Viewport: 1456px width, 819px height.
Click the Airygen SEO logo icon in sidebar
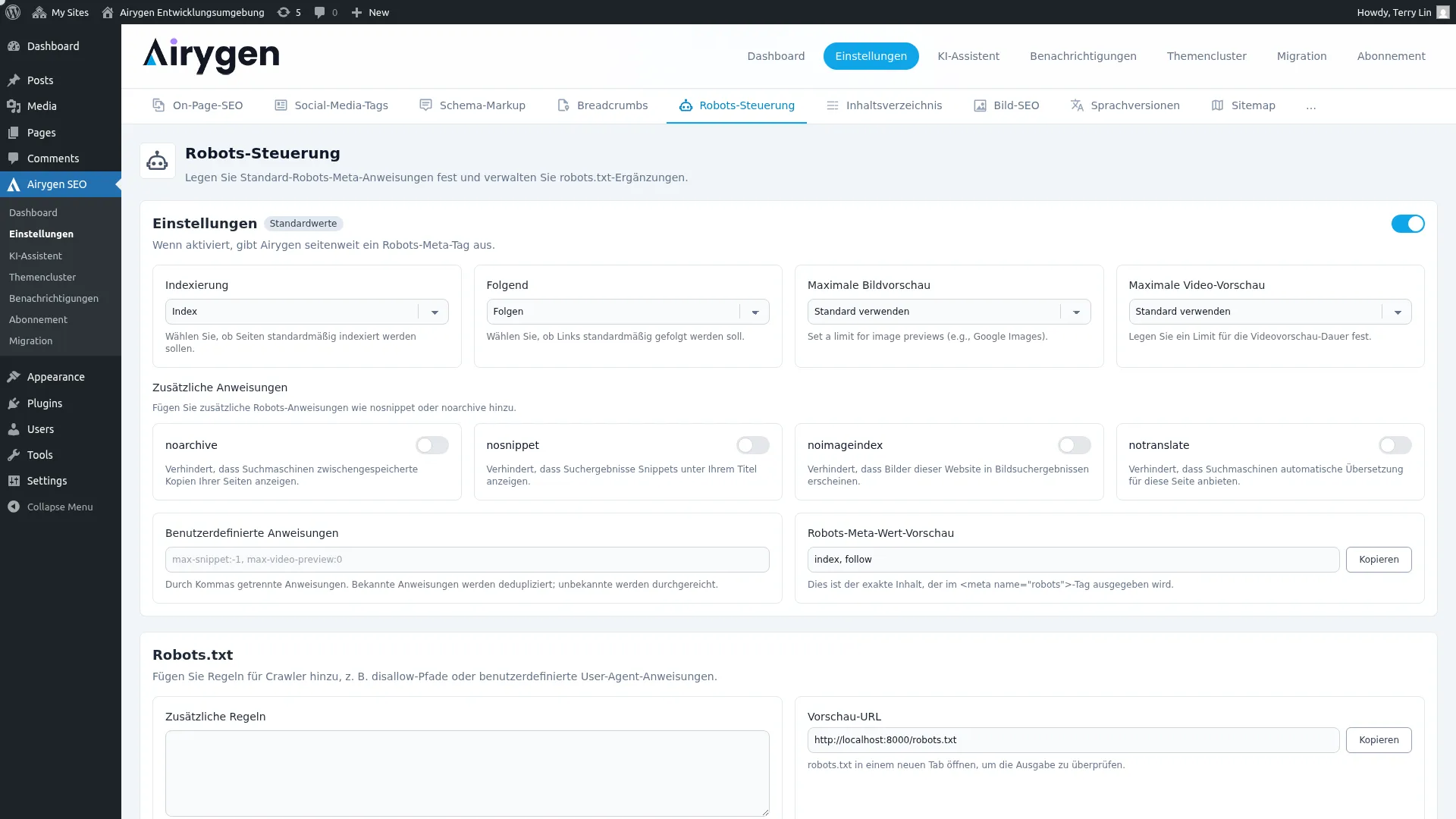(14, 184)
